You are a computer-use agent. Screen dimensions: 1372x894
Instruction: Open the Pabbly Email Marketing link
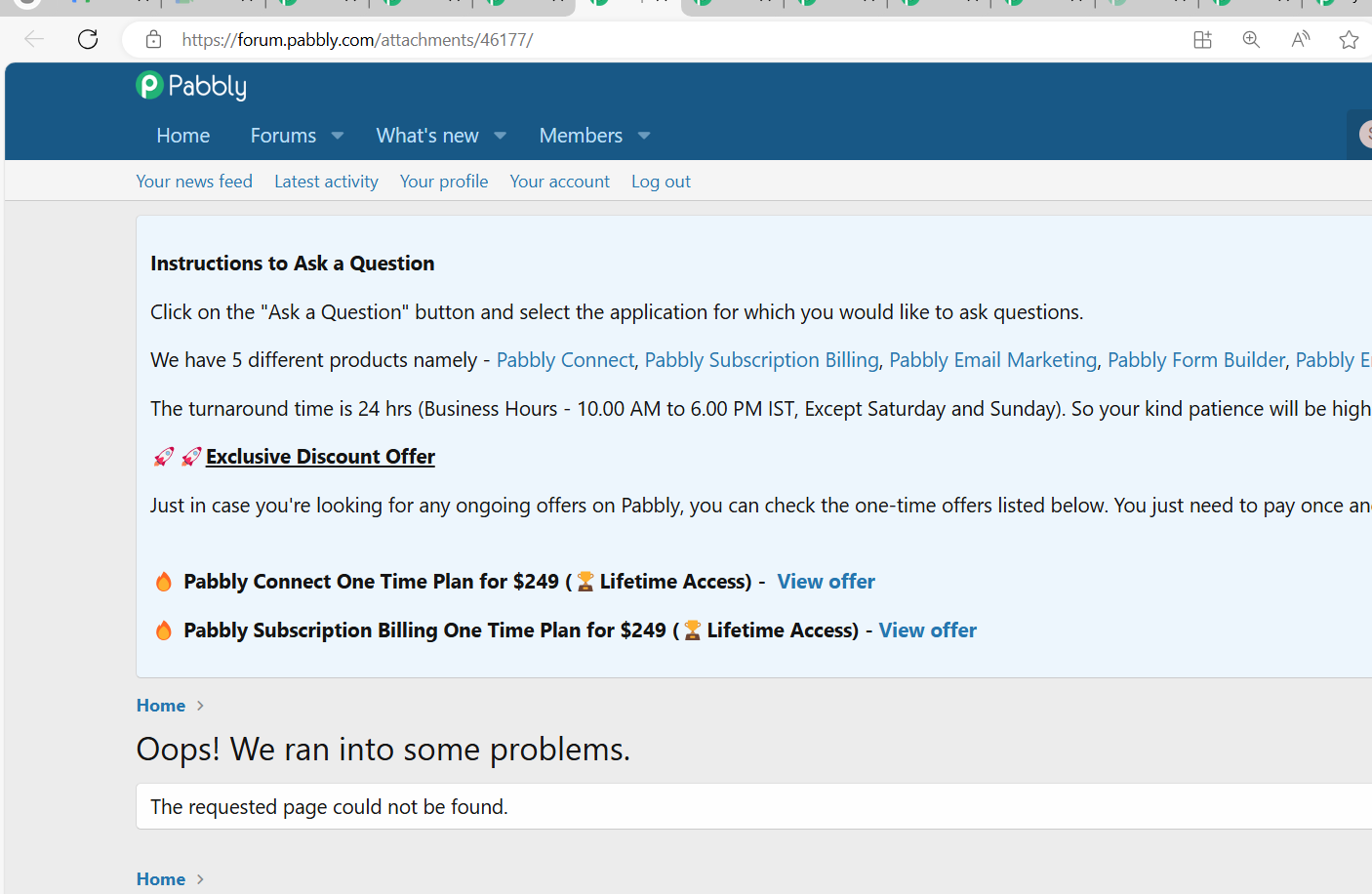(992, 360)
